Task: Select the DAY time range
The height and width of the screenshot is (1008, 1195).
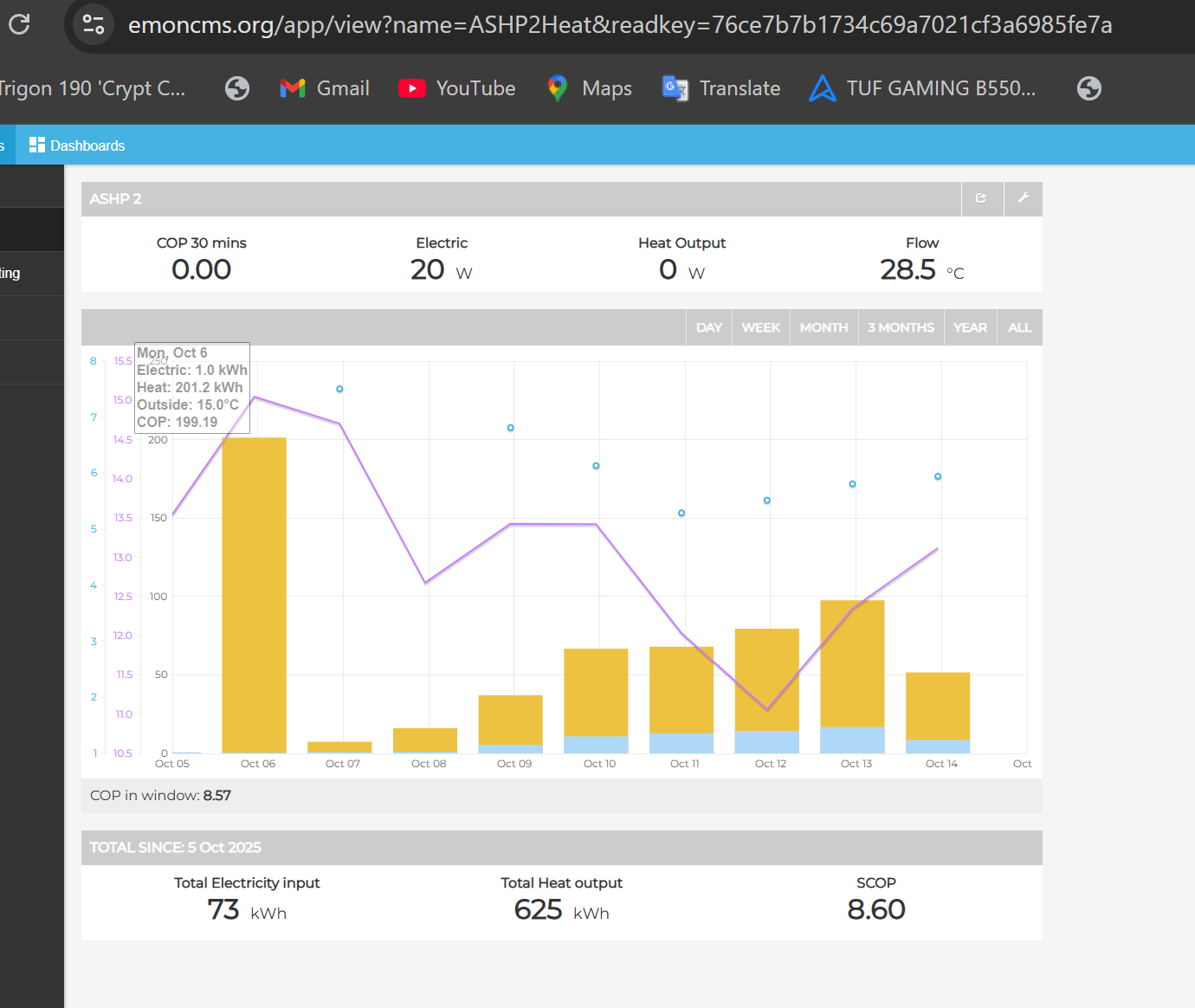Action: tap(708, 327)
